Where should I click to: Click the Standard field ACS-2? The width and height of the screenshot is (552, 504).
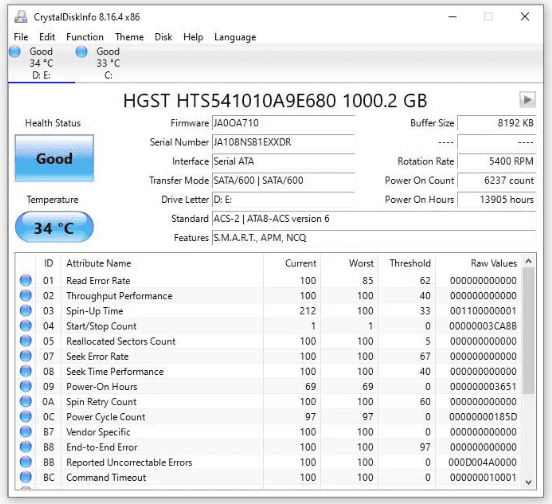(374, 219)
